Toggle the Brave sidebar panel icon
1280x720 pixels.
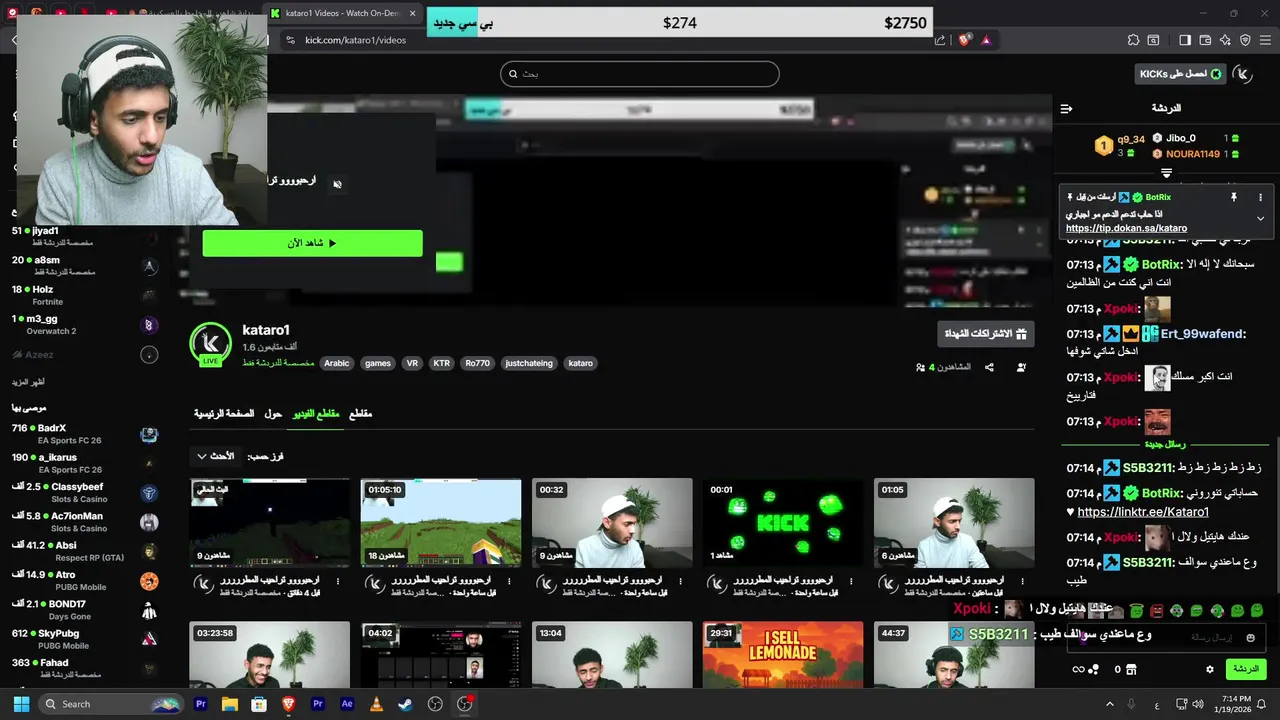click(1185, 40)
